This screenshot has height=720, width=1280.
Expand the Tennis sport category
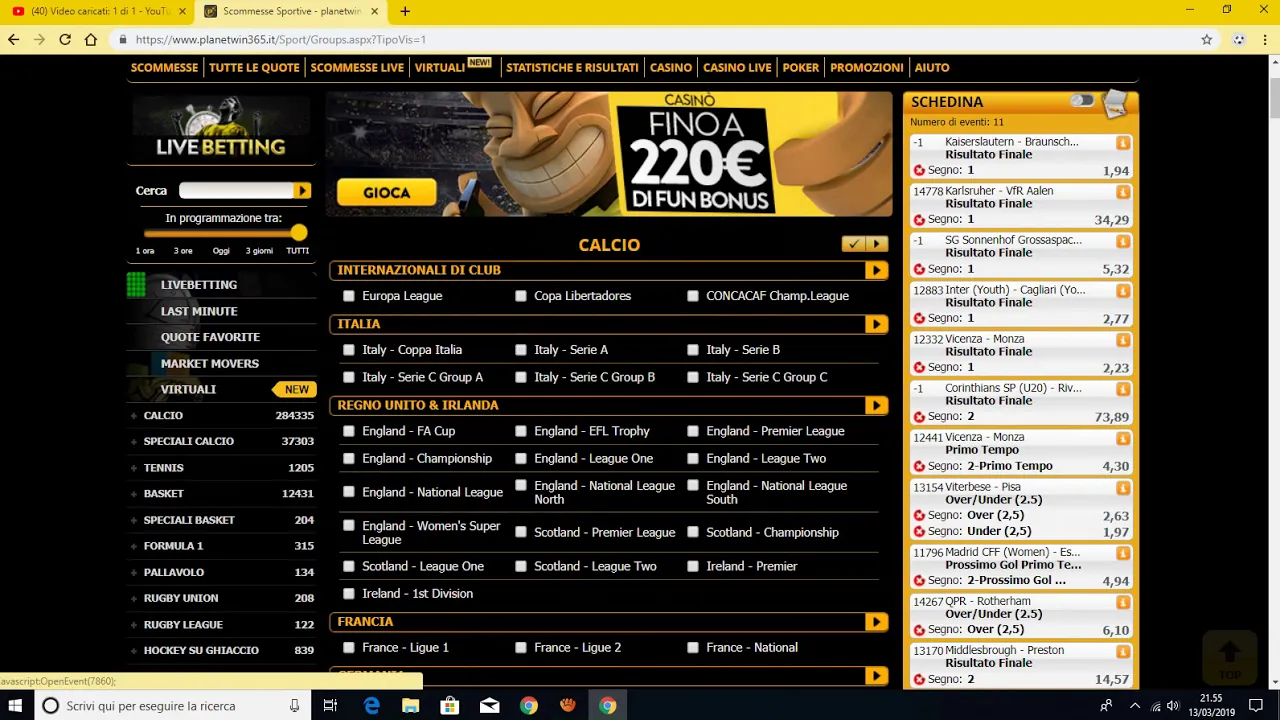tap(134, 468)
